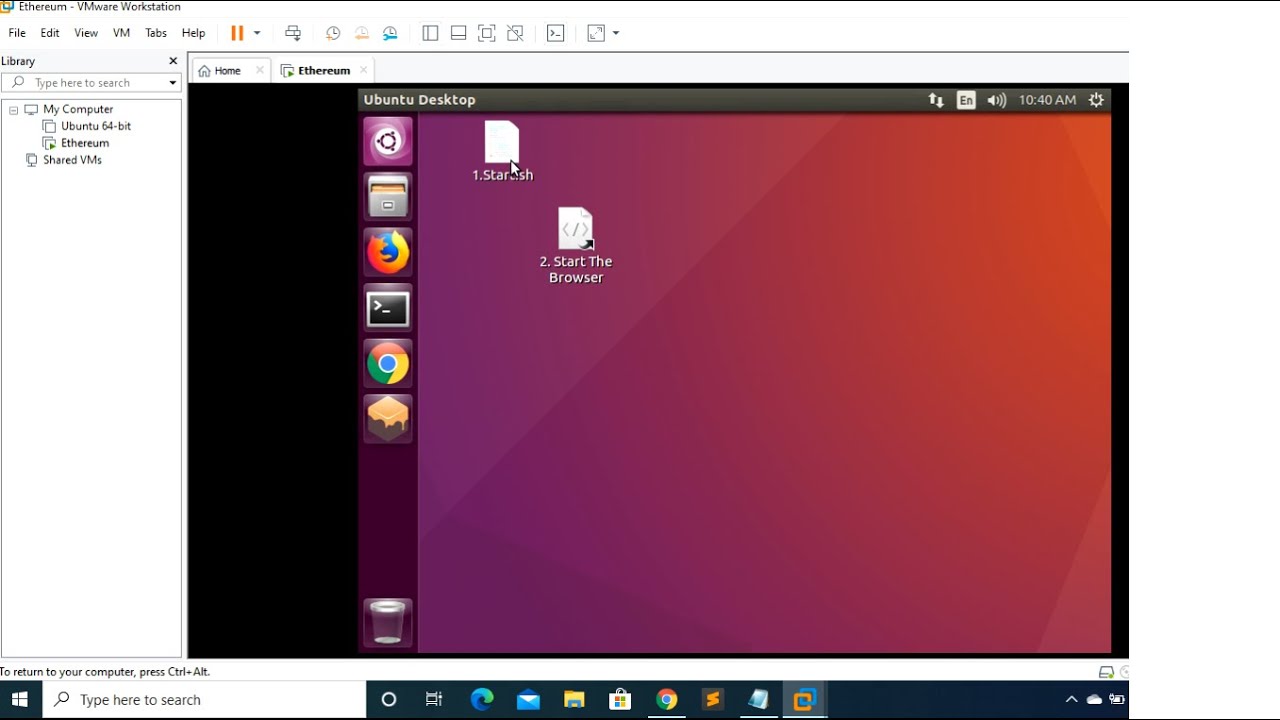Toggle the library sidebar view icon
Viewport: 1280px width, 720px height.
point(430,33)
